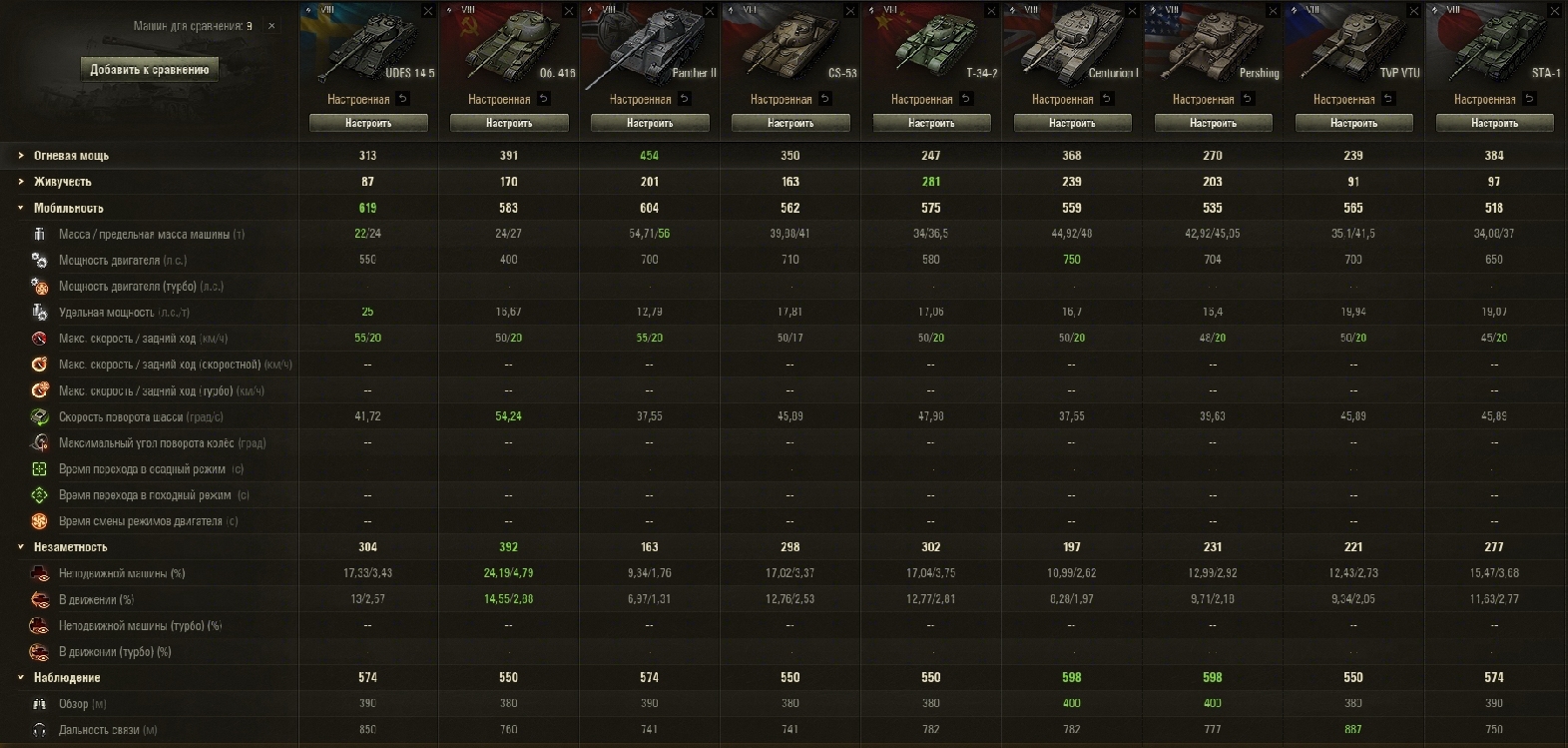This screenshot has width=1568, height=748.
Task: Click the chassis traverse speed icon
Action: click(39, 416)
